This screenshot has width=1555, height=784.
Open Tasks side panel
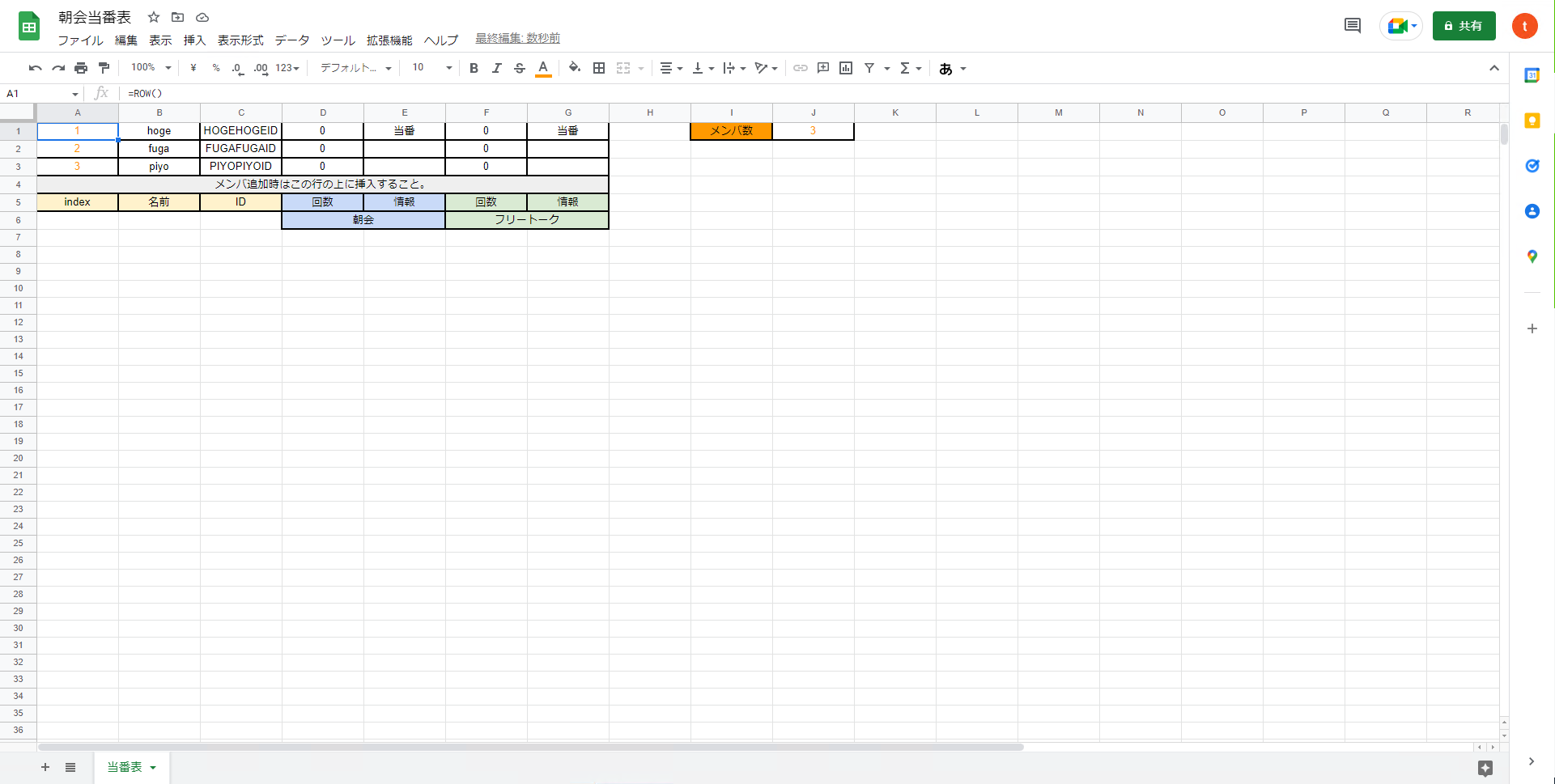click(x=1532, y=166)
